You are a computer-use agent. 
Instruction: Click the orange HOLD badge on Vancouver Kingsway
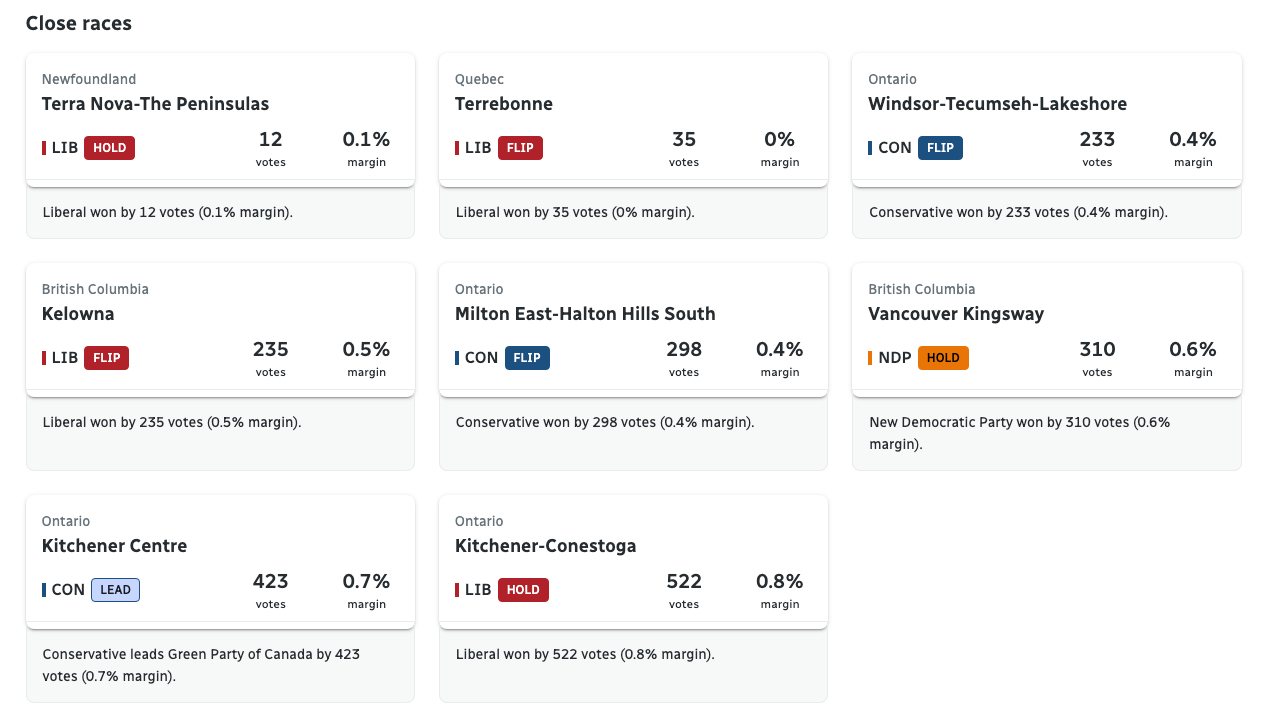coord(943,358)
